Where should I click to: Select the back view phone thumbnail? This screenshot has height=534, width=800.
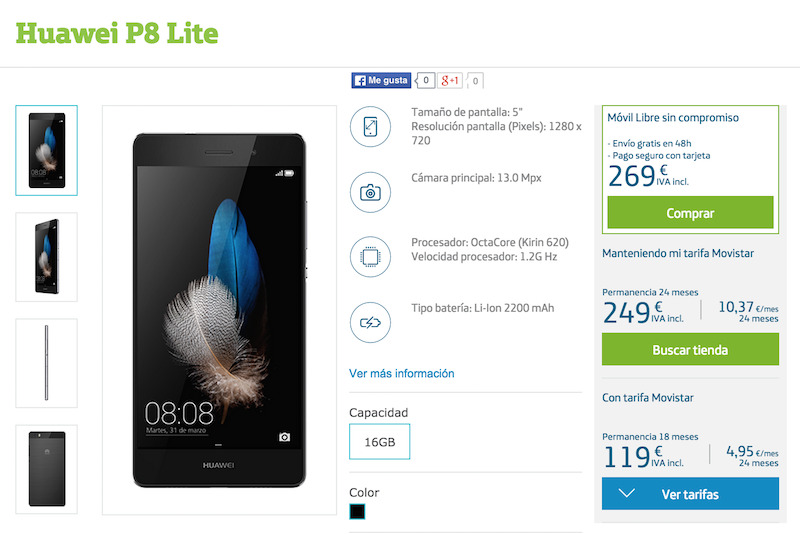coord(46,469)
